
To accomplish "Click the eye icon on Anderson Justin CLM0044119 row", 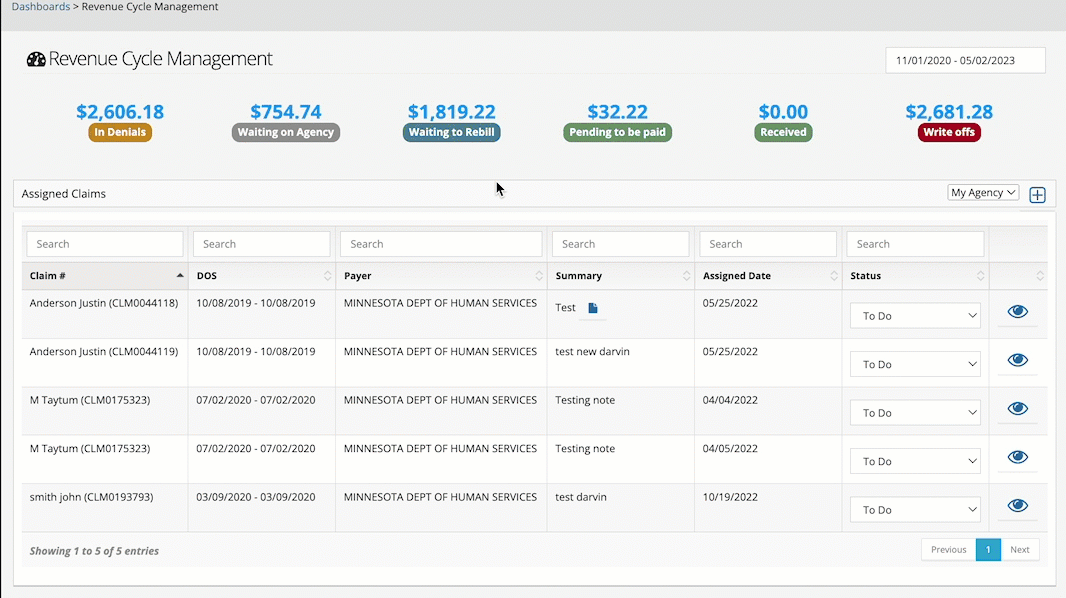I will point(1017,360).
